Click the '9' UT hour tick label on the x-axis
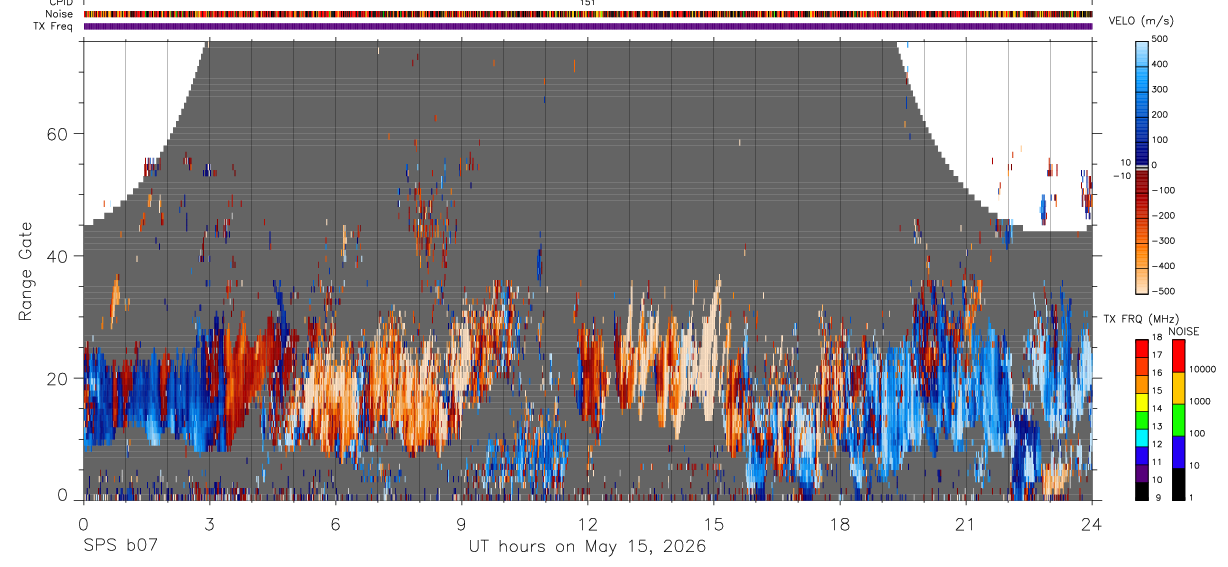 pos(461,524)
